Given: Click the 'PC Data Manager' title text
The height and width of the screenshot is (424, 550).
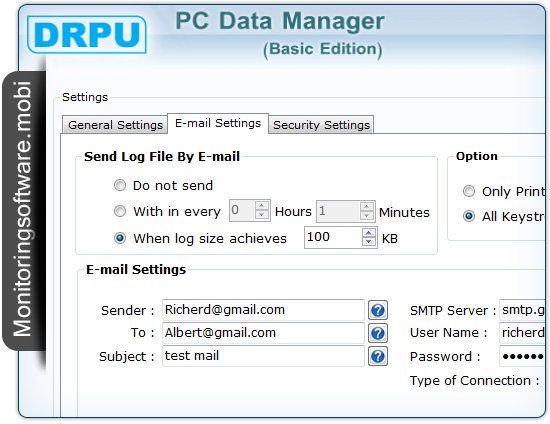Looking at the screenshot, I should click(x=280, y=21).
